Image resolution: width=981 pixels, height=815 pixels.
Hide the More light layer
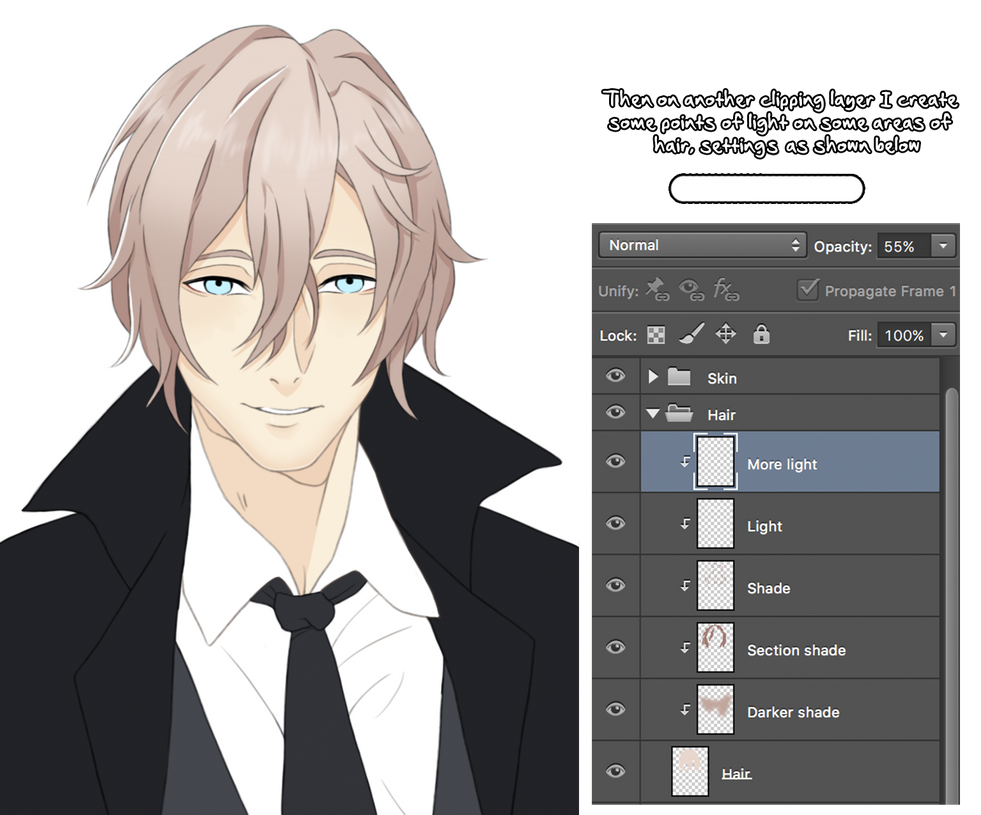pyautogui.click(x=616, y=462)
